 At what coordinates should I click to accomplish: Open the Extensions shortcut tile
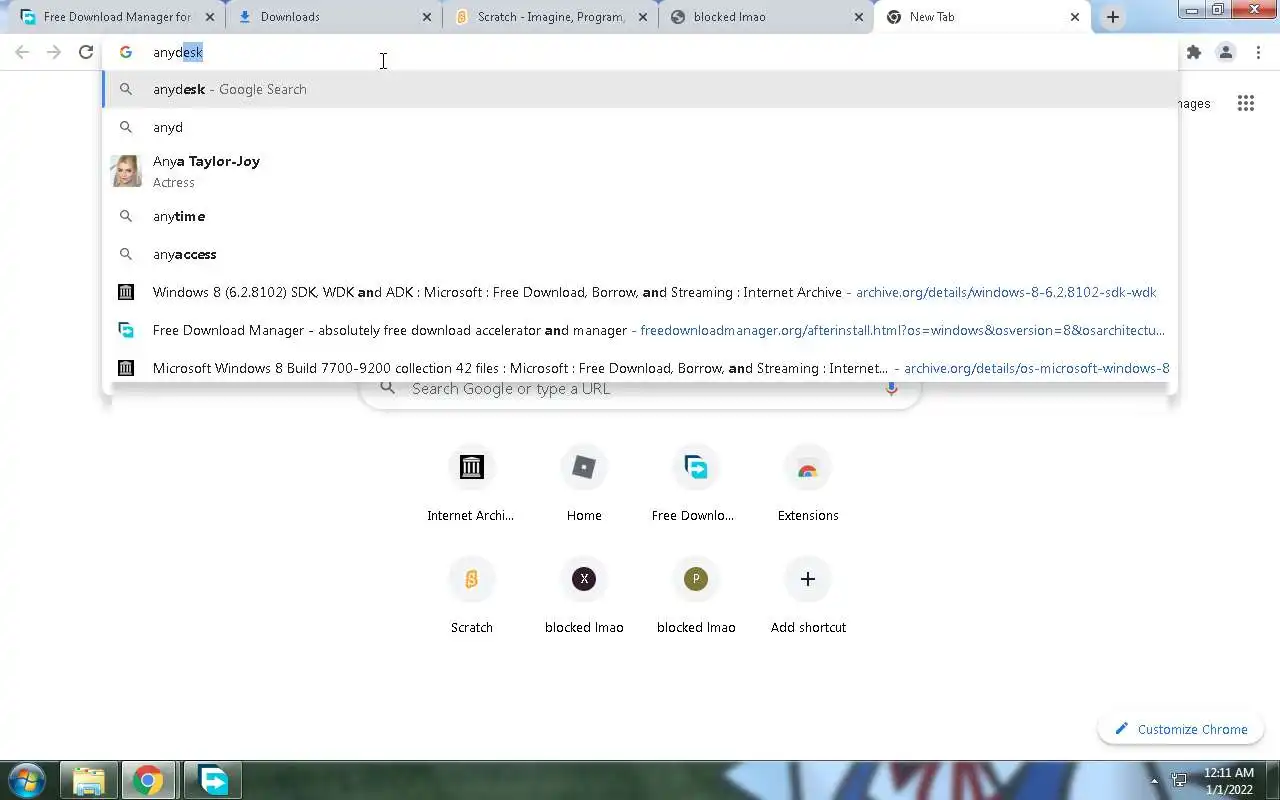(x=808, y=486)
